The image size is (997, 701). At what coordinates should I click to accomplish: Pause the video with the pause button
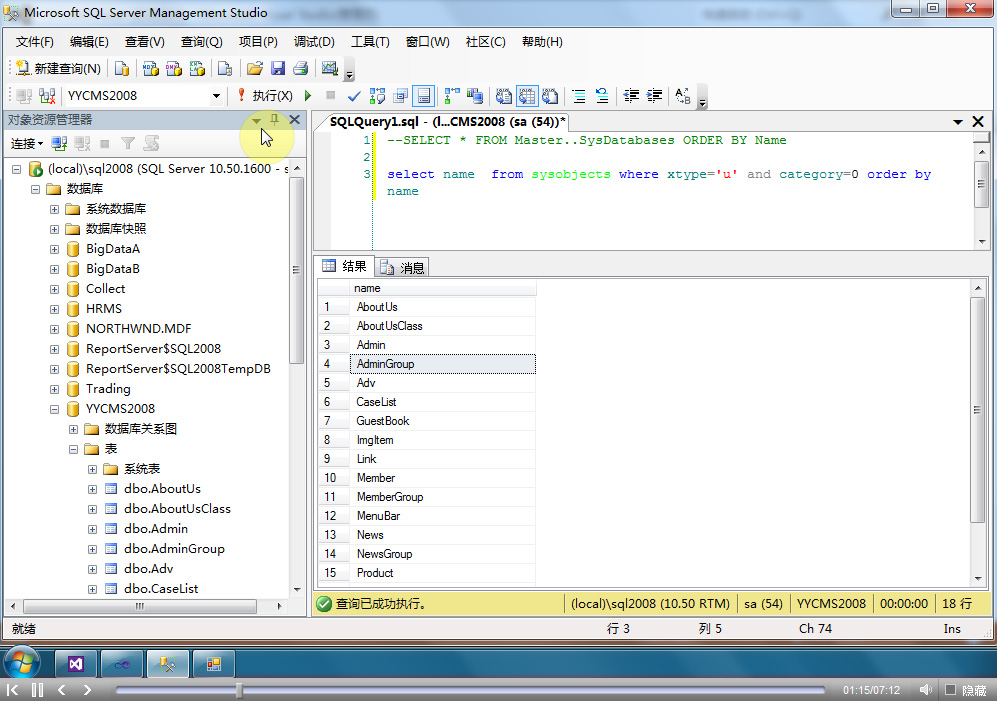[37, 690]
